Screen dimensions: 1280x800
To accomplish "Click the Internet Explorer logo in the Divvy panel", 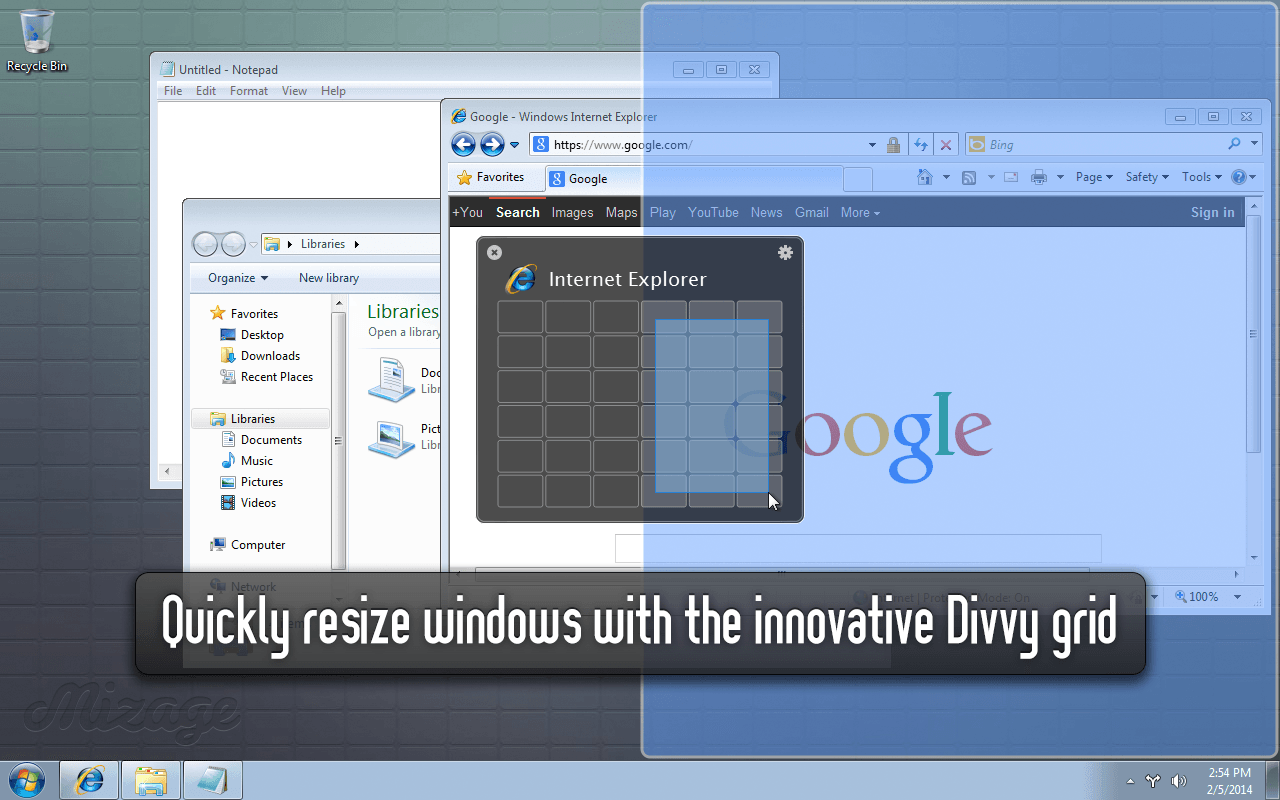I will pos(520,279).
